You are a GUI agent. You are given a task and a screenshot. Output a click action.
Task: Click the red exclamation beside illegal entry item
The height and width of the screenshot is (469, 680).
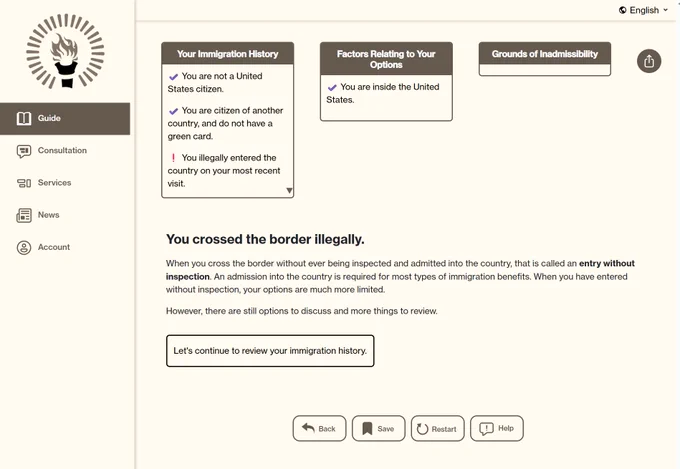click(x=173, y=157)
